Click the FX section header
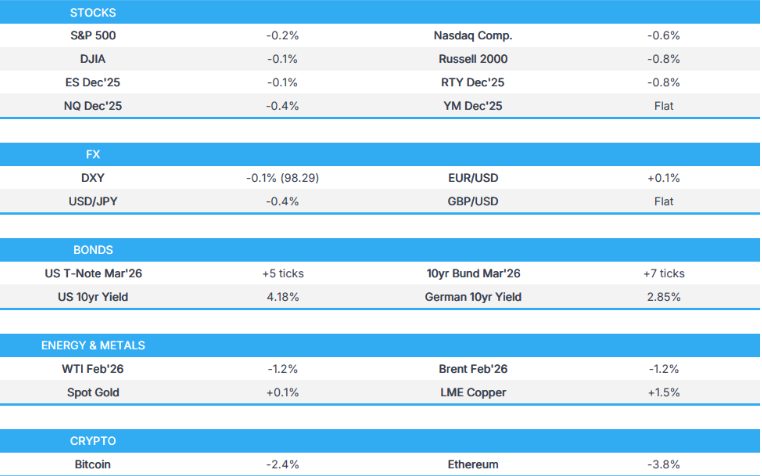Screen dimensions: 762x476 [93, 155]
